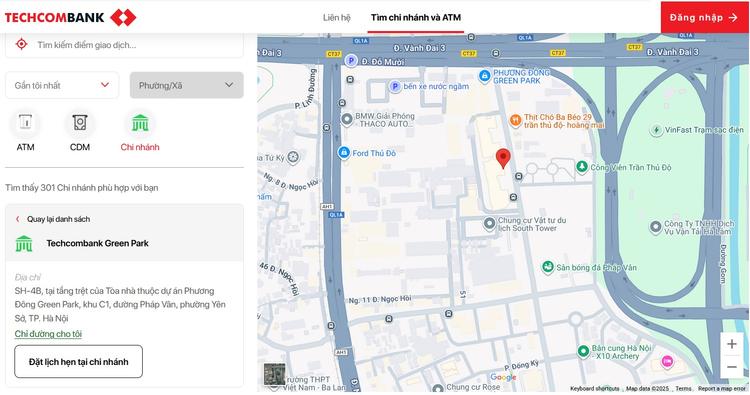Click Thịt Chó Ba Béo restaurant marker
This screenshot has width=750, height=395.
pyautogui.click(x=515, y=121)
